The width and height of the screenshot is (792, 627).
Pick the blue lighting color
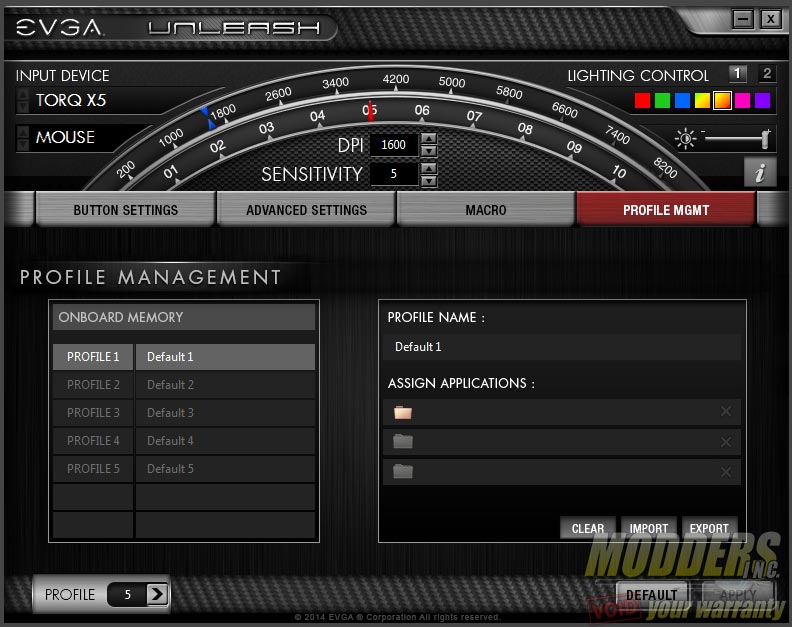(682, 100)
